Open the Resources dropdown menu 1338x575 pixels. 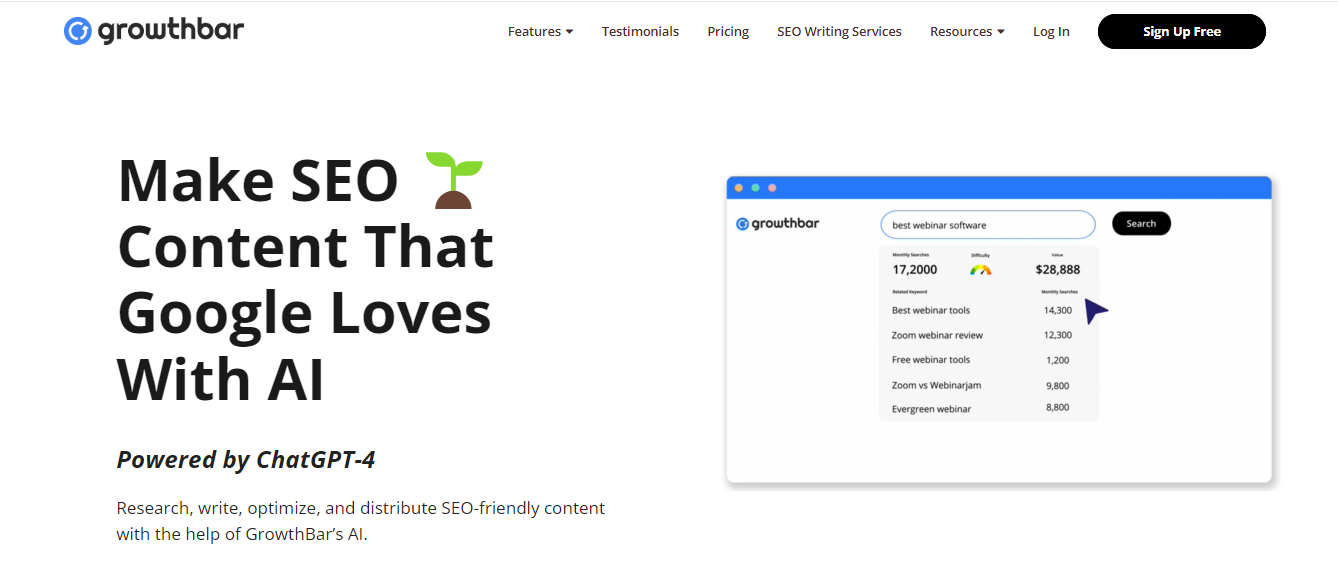coord(967,32)
